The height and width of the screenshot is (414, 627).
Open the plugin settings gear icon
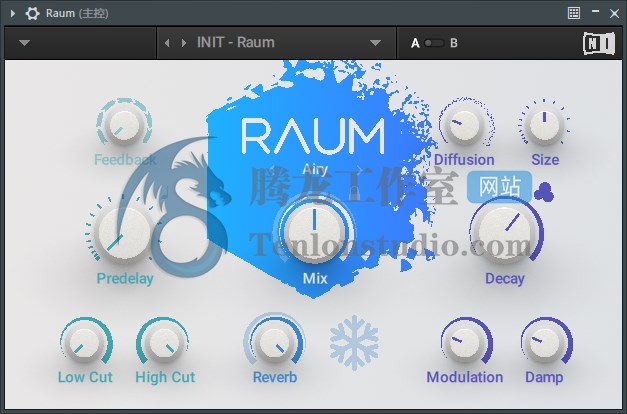point(32,14)
